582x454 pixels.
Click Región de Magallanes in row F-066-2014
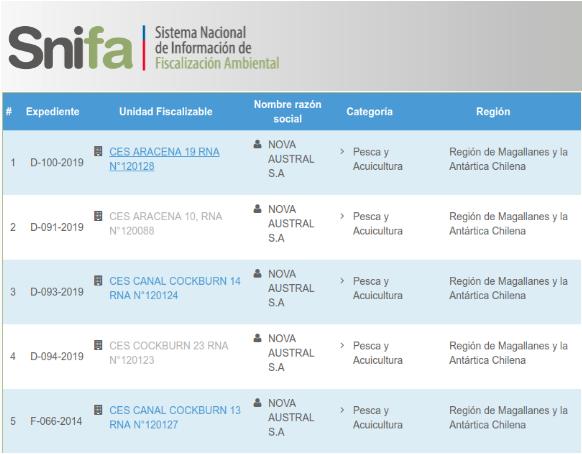[x=508, y=417]
